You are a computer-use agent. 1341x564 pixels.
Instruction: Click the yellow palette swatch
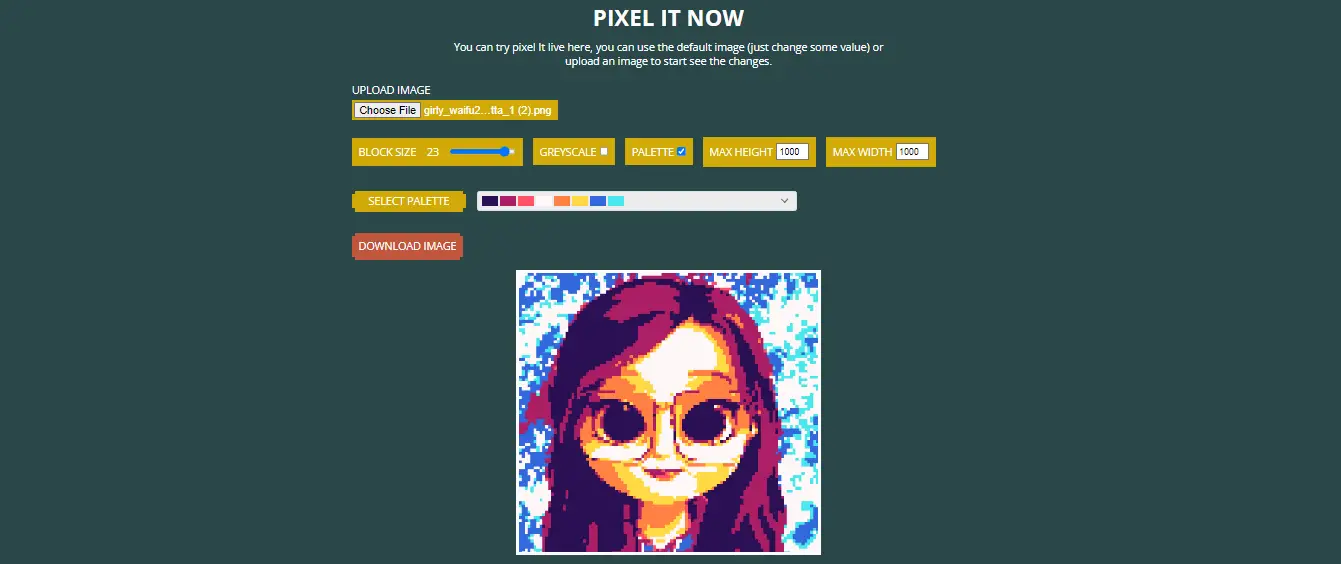[x=580, y=201]
